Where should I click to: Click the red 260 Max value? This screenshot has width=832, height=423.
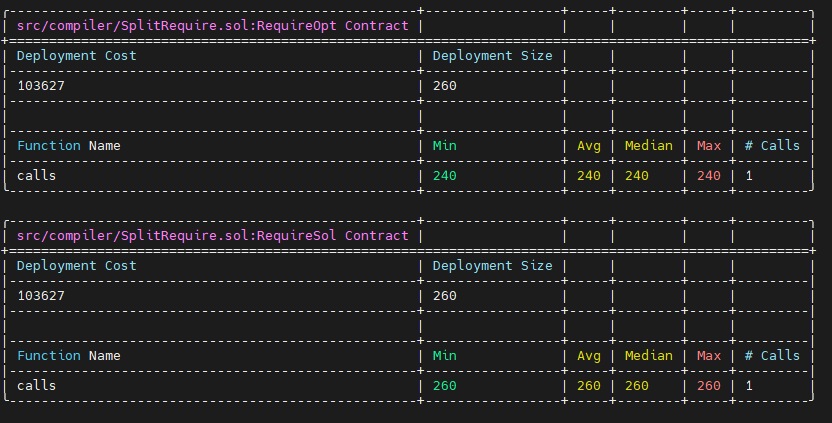coord(709,386)
